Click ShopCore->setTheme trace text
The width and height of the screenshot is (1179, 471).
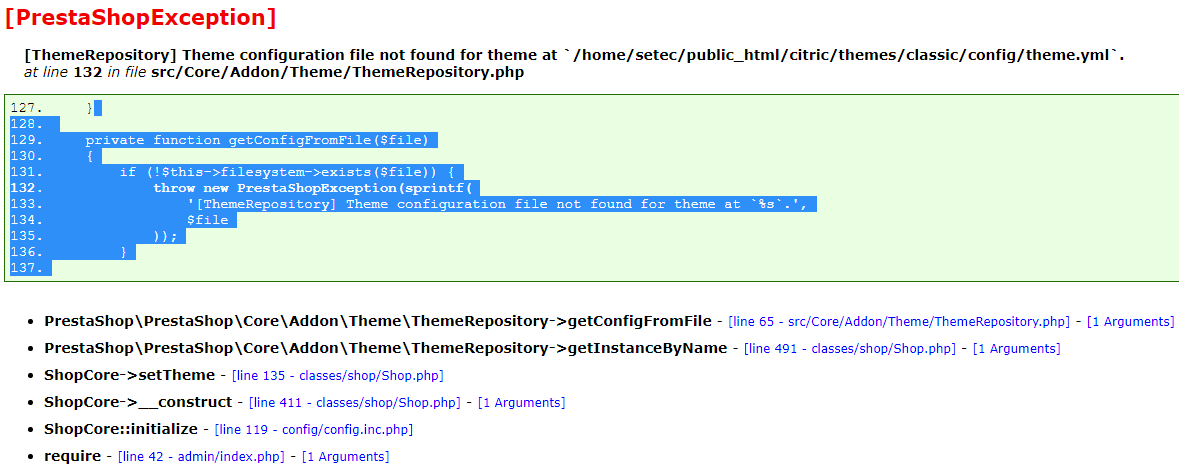[129, 375]
